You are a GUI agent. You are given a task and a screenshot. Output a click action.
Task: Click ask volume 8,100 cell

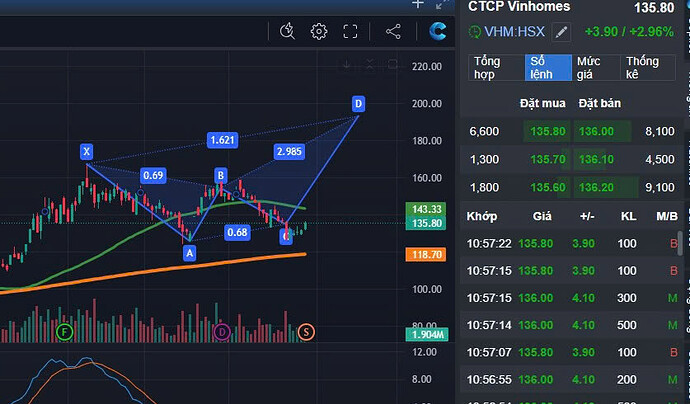tap(660, 131)
